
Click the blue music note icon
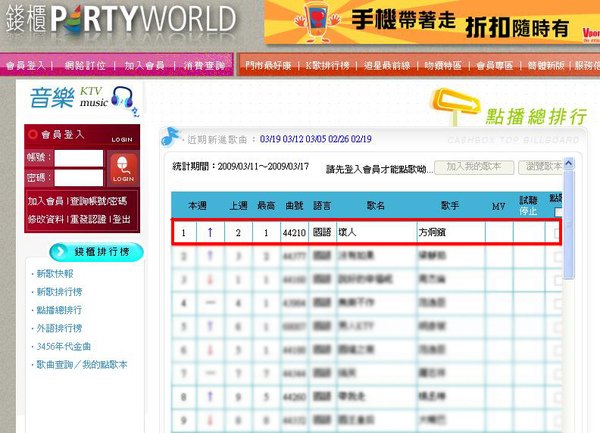point(170,137)
